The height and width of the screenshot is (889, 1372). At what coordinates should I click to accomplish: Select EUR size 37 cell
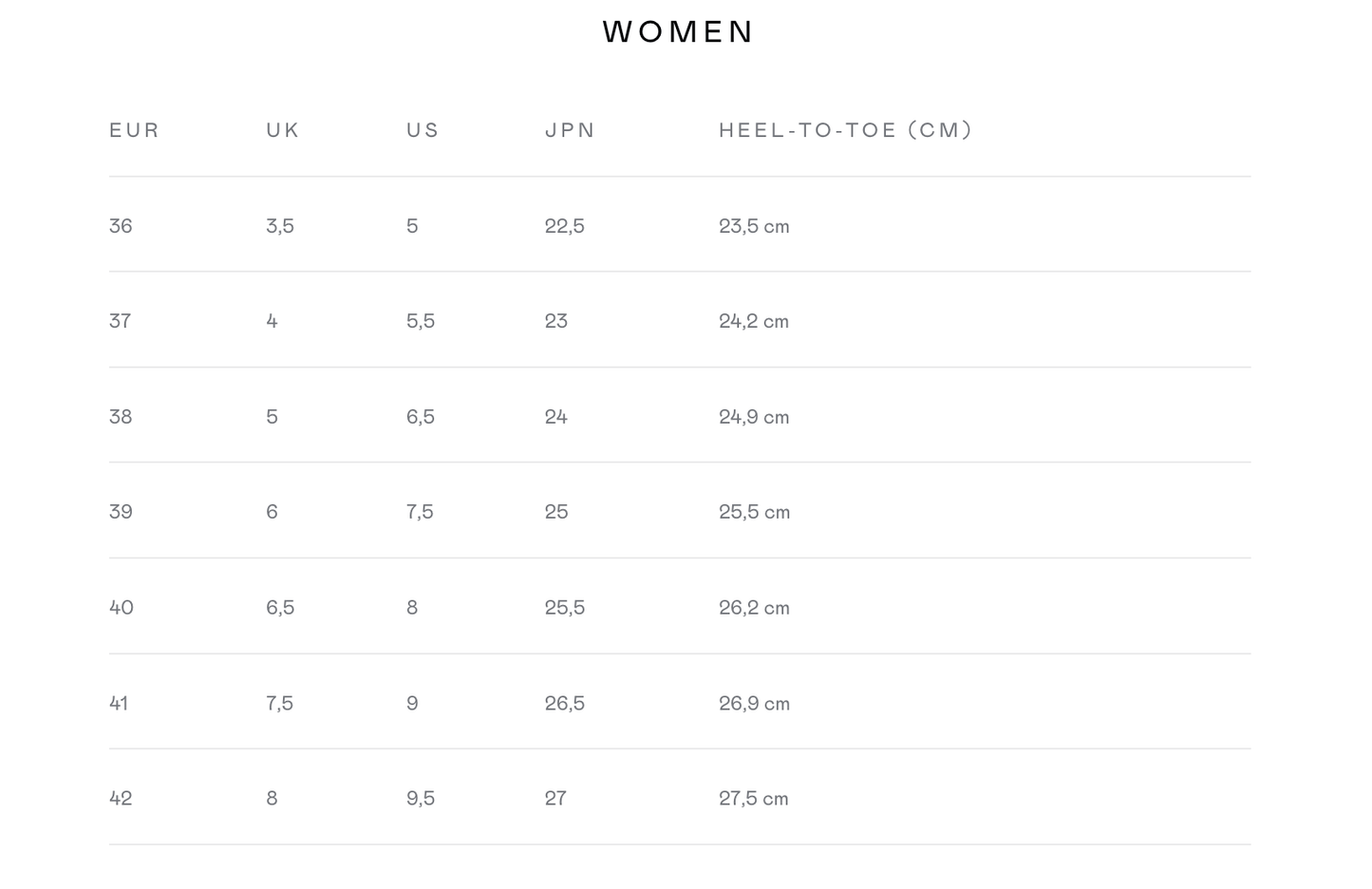(120, 321)
